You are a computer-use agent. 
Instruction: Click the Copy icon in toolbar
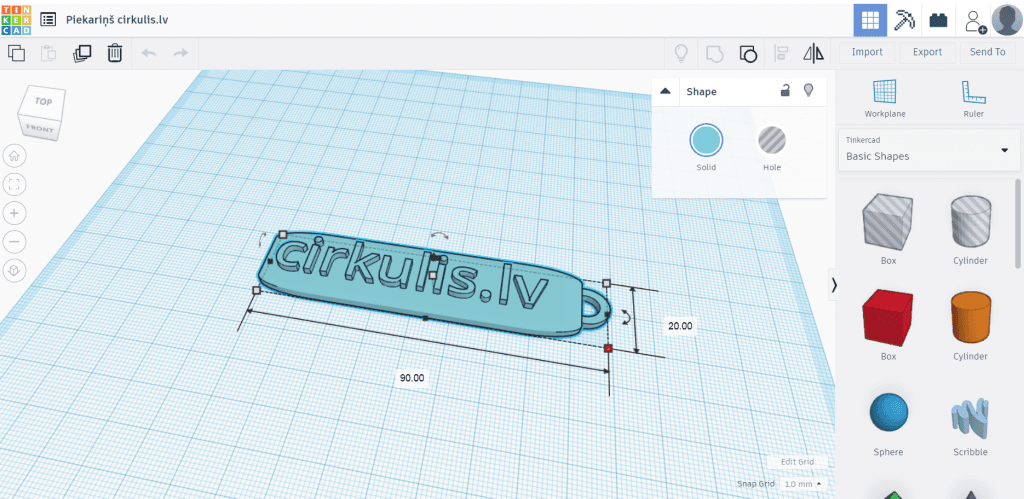[16, 53]
